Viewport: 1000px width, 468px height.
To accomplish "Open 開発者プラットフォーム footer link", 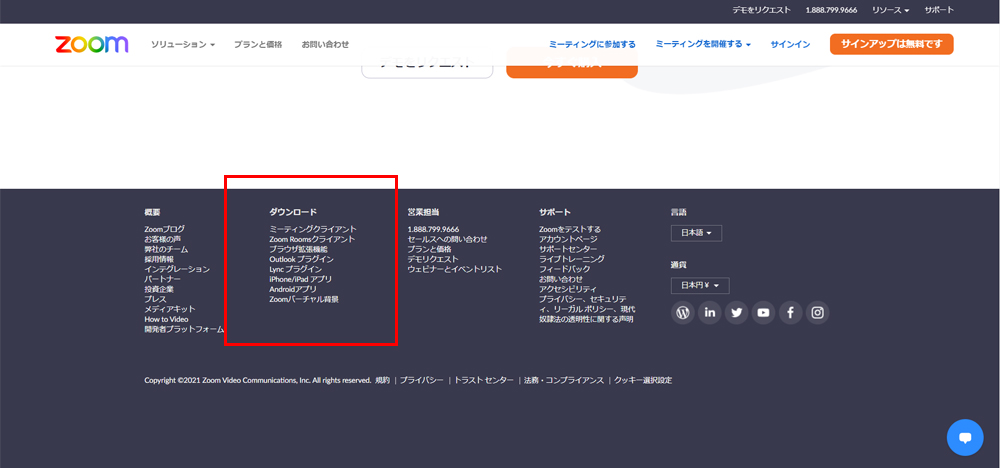I will [x=184, y=329].
